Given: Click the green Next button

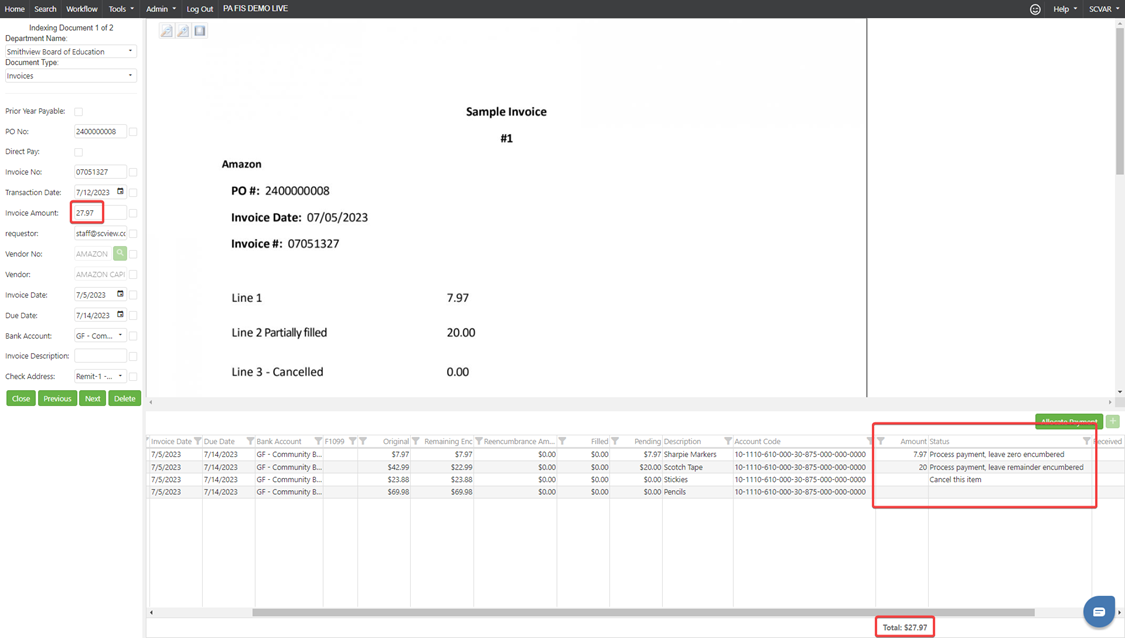Looking at the screenshot, I should (x=92, y=398).
